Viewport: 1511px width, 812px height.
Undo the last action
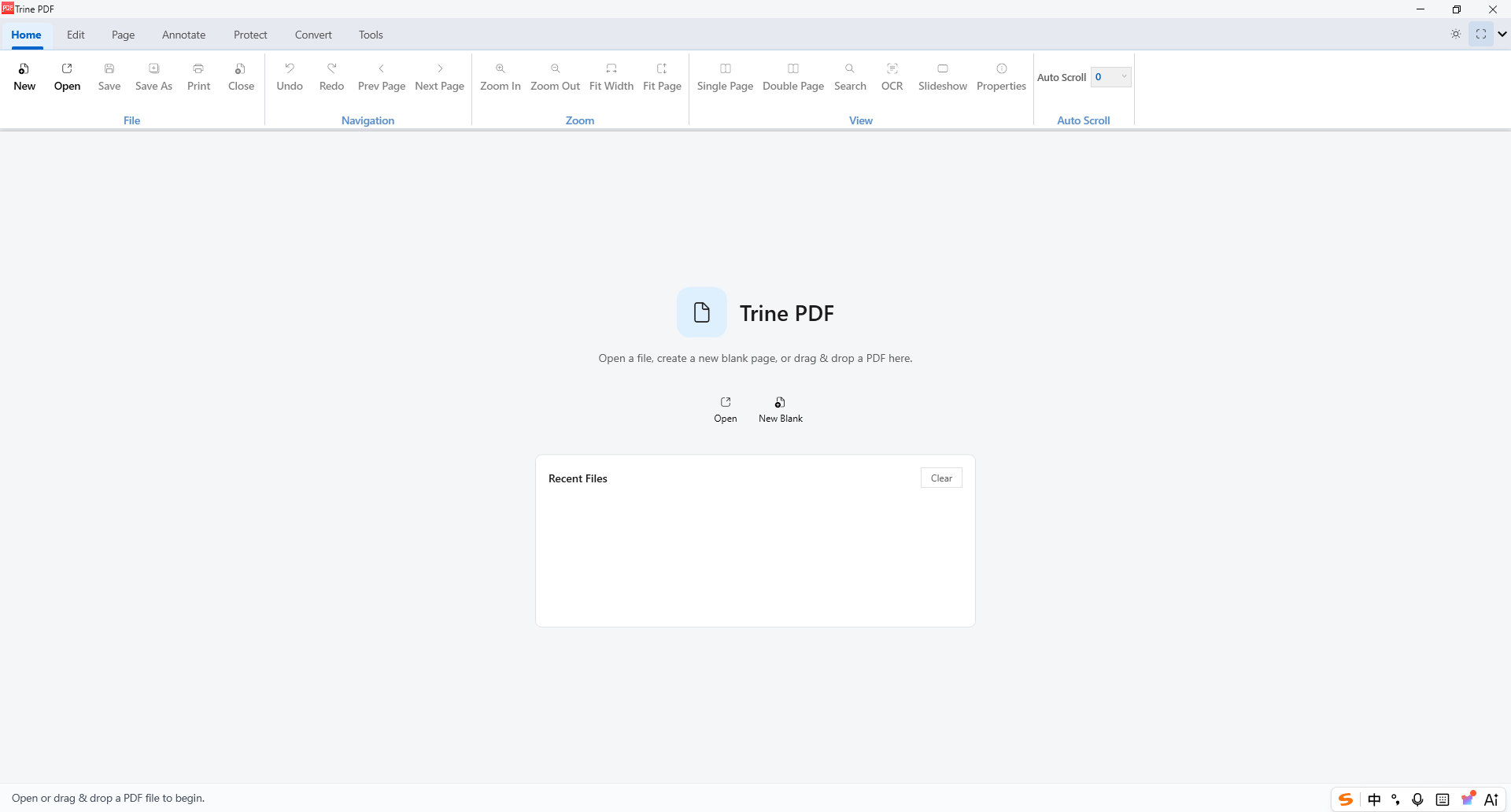tap(290, 77)
